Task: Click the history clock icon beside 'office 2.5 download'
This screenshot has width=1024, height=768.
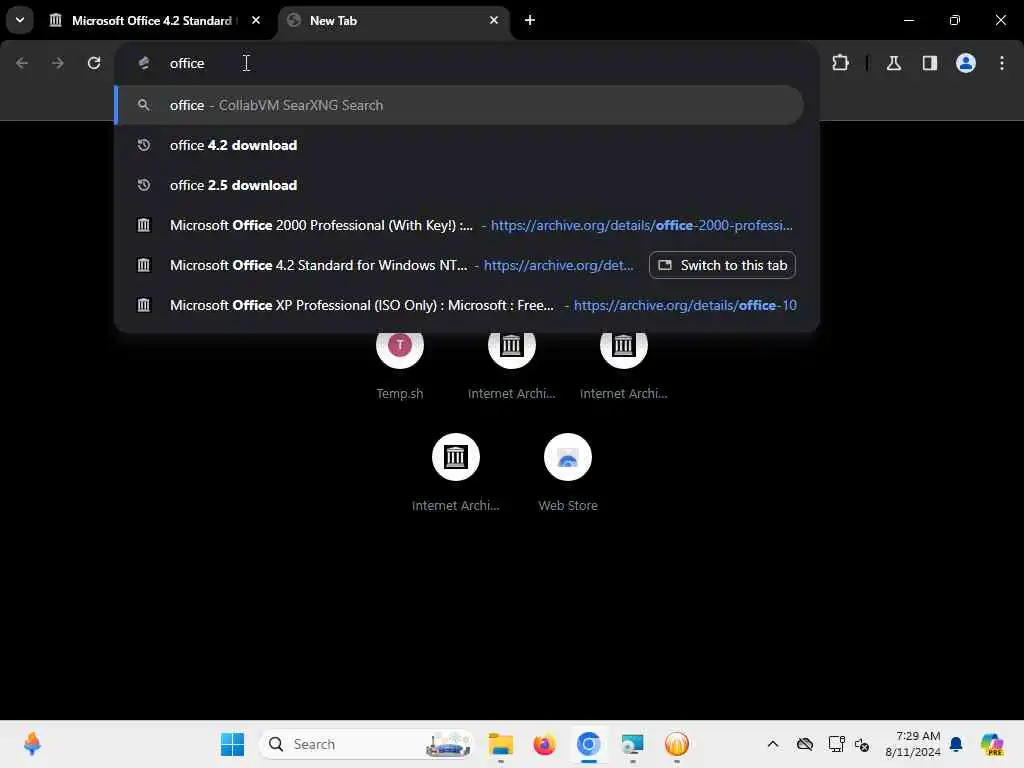Action: [x=144, y=185]
